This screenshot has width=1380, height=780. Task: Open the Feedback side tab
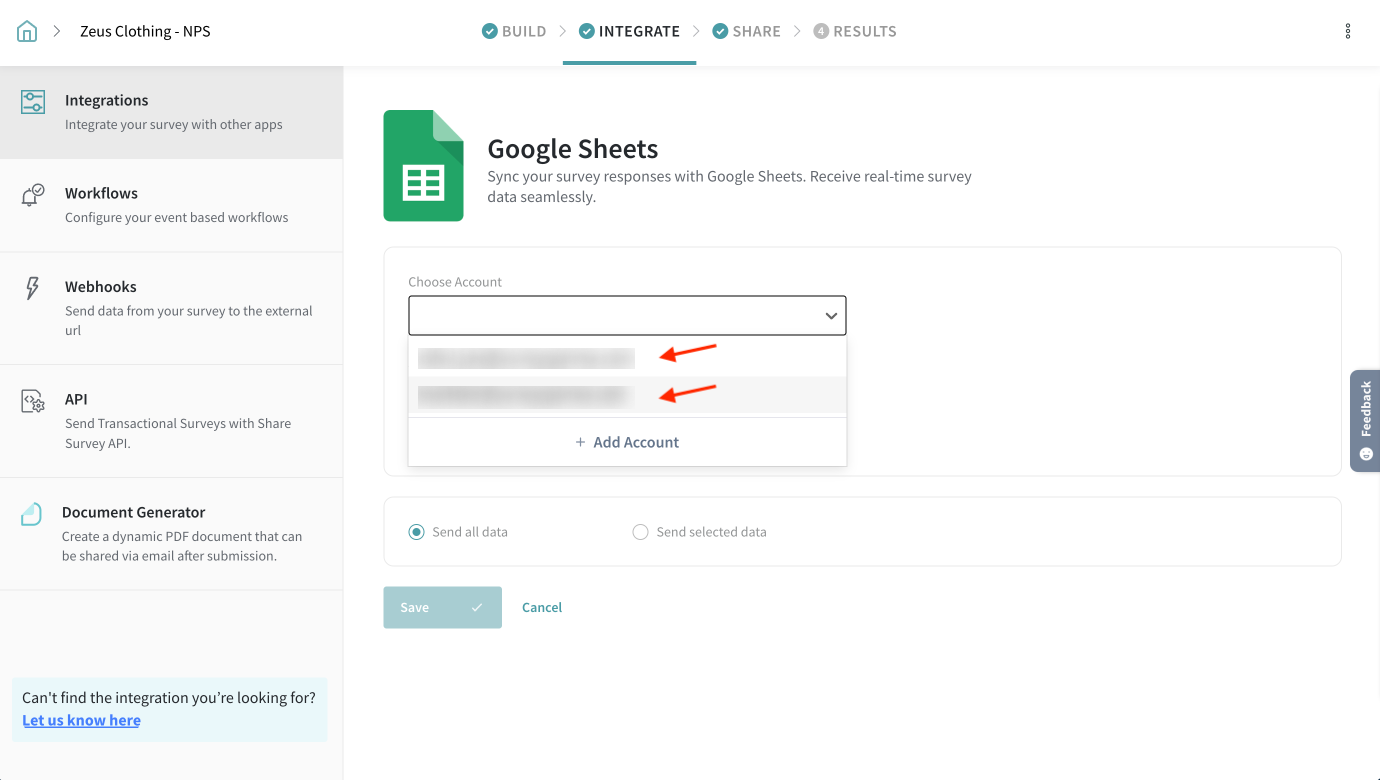[x=1365, y=421]
